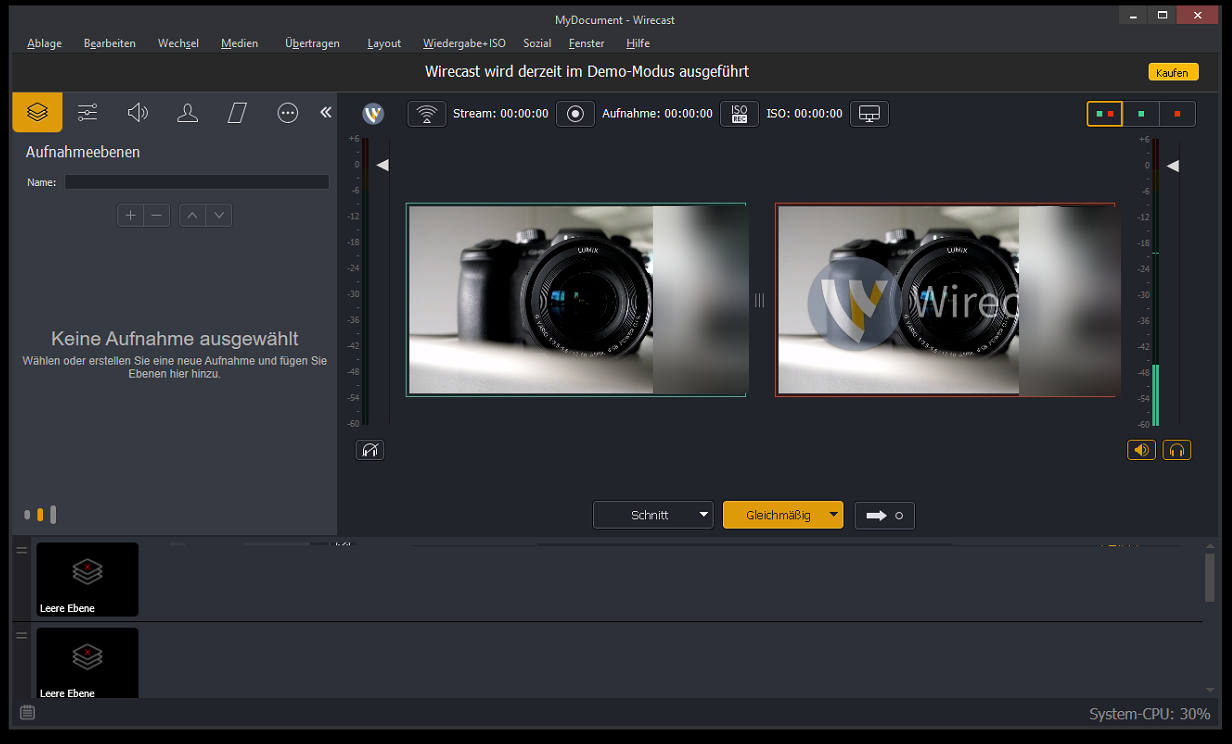Click the splitter handle between preview panes
The height and width of the screenshot is (744, 1232).
click(x=760, y=300)
